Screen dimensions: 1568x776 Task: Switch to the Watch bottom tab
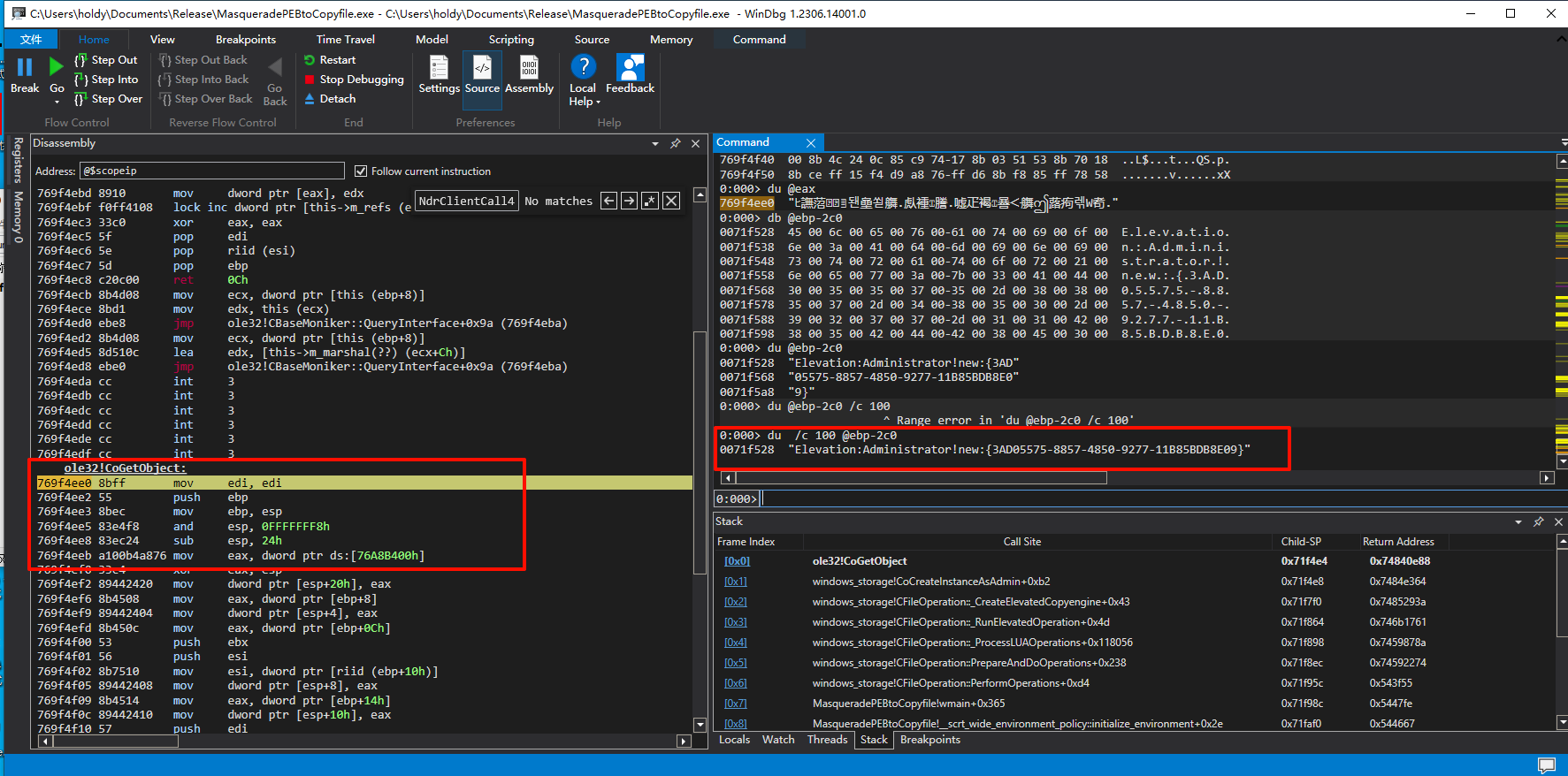pyautogui.click(x=778, y=740)
